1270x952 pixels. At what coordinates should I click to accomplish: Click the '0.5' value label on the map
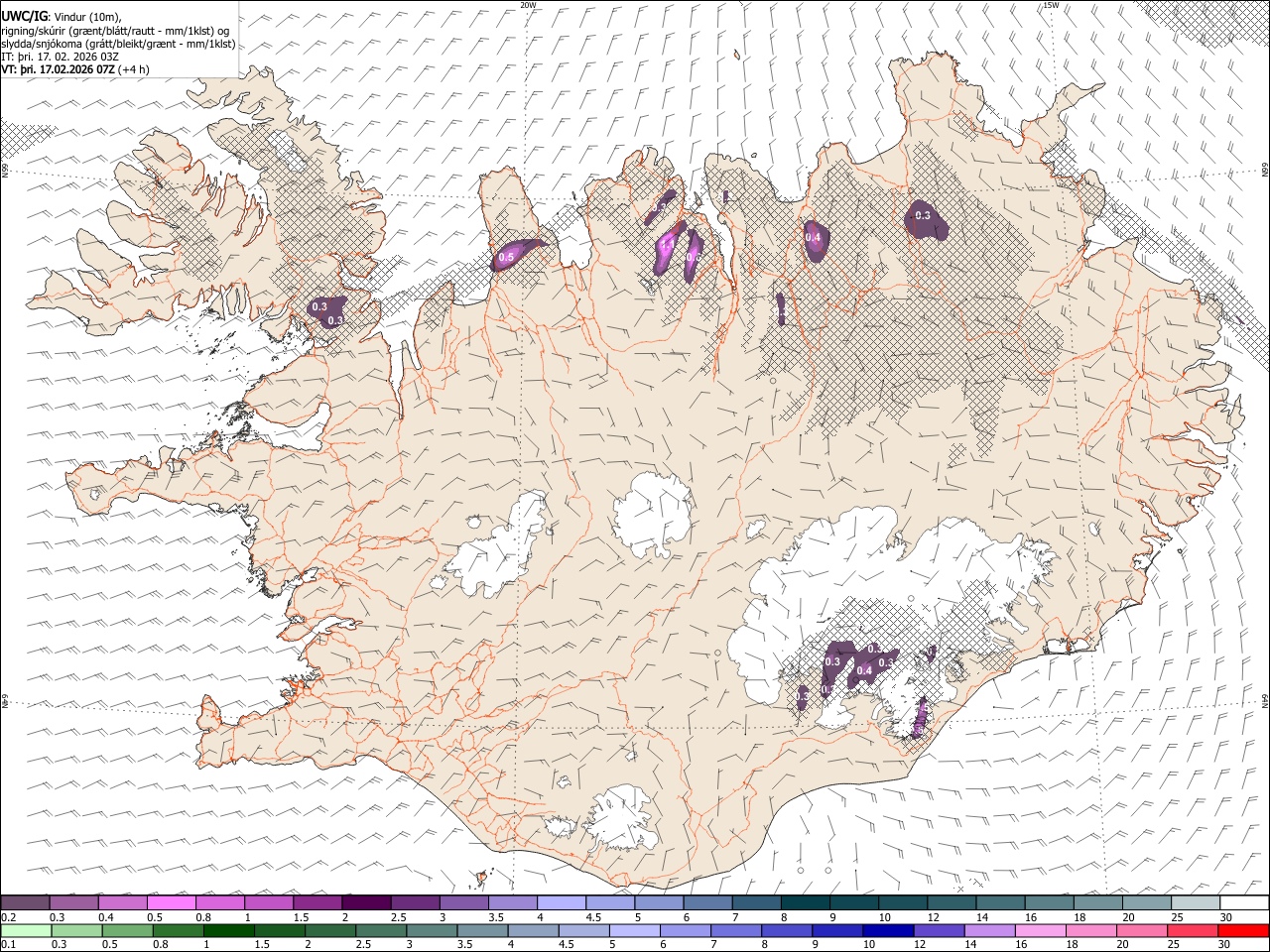point(506,258)
